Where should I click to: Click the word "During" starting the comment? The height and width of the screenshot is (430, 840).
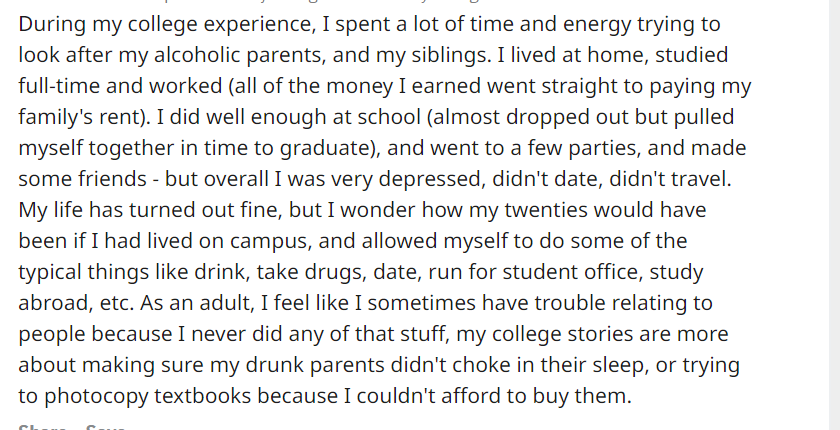[x=52, y=23]
